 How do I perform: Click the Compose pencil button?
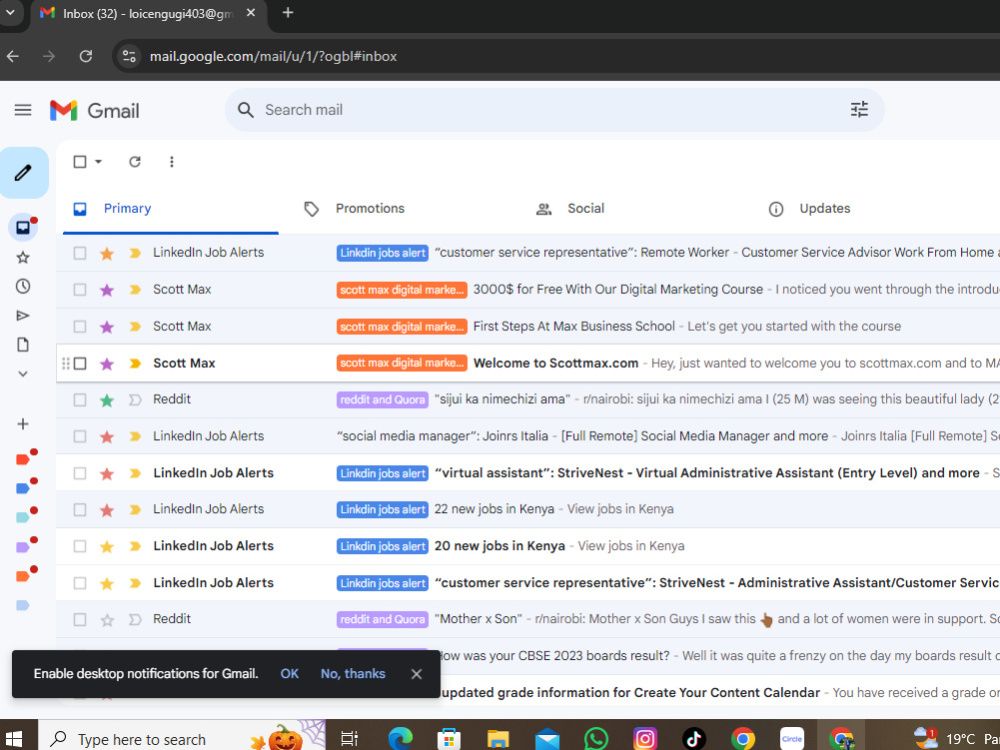click(x=24, y=173)
